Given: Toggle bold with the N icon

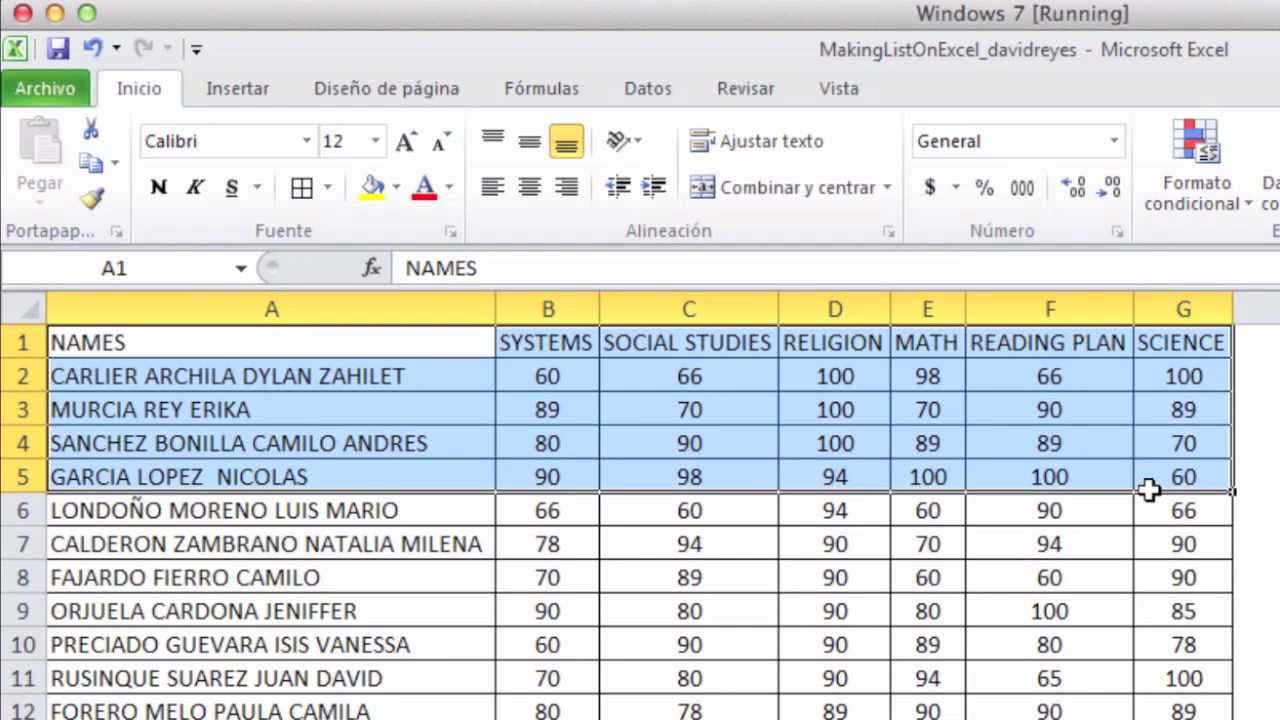Looking at the screenshot, I should coord(157,187).
